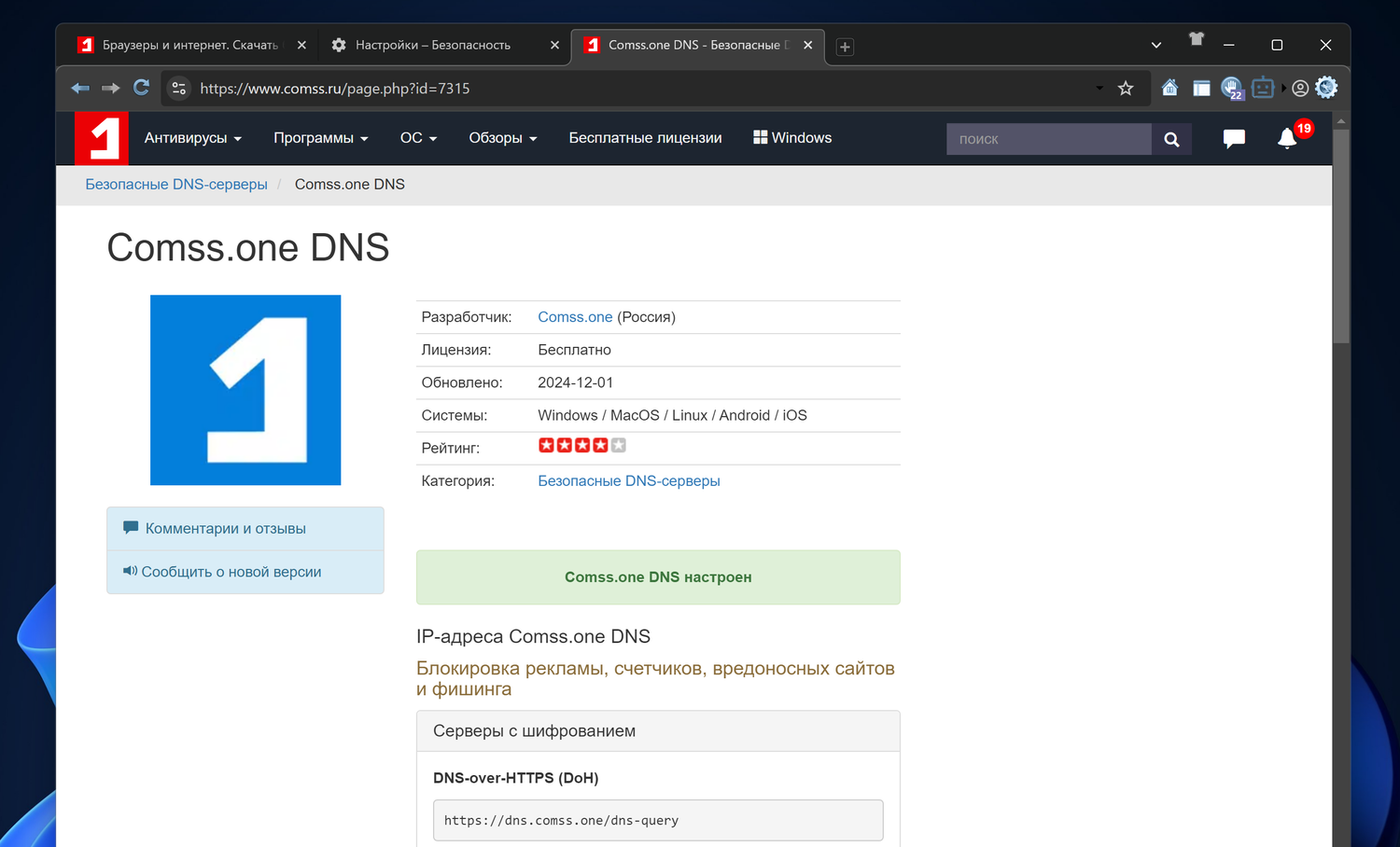Bookmark this page with the star icon

click(x=1126, y=89)
